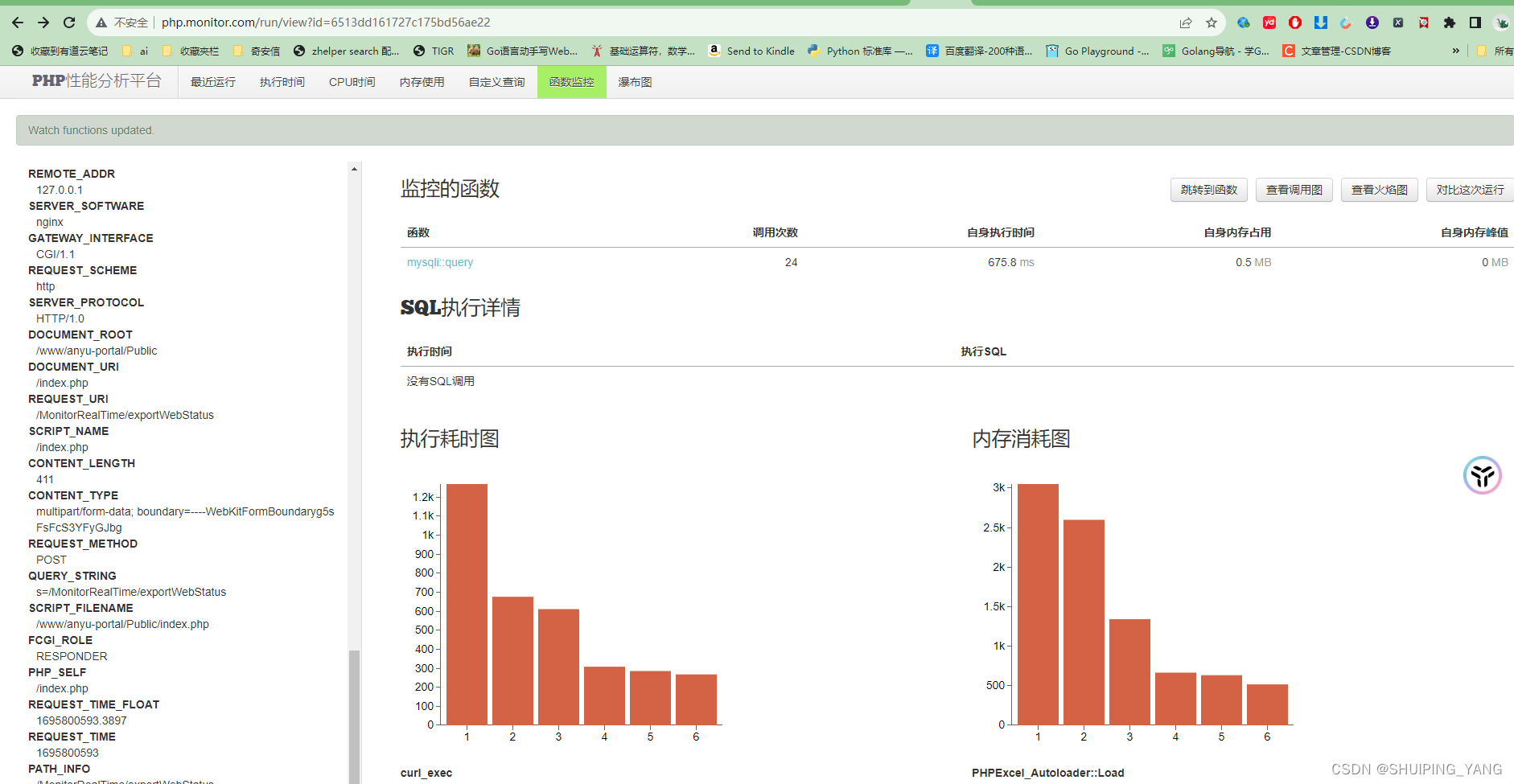Image resolution: width=1514 pixels, height=784 pixels.
Task: Open the Send to Kindle bookmark
Action: coord(751,51)
